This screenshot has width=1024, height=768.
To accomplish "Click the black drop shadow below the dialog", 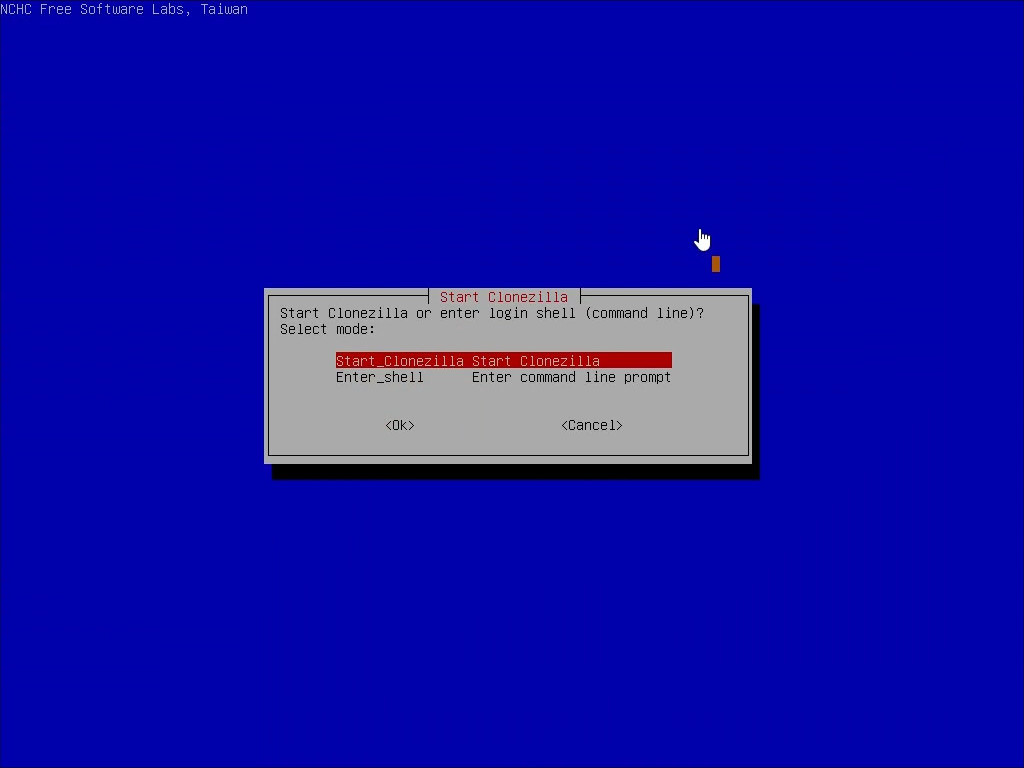I will coord(515,471).
